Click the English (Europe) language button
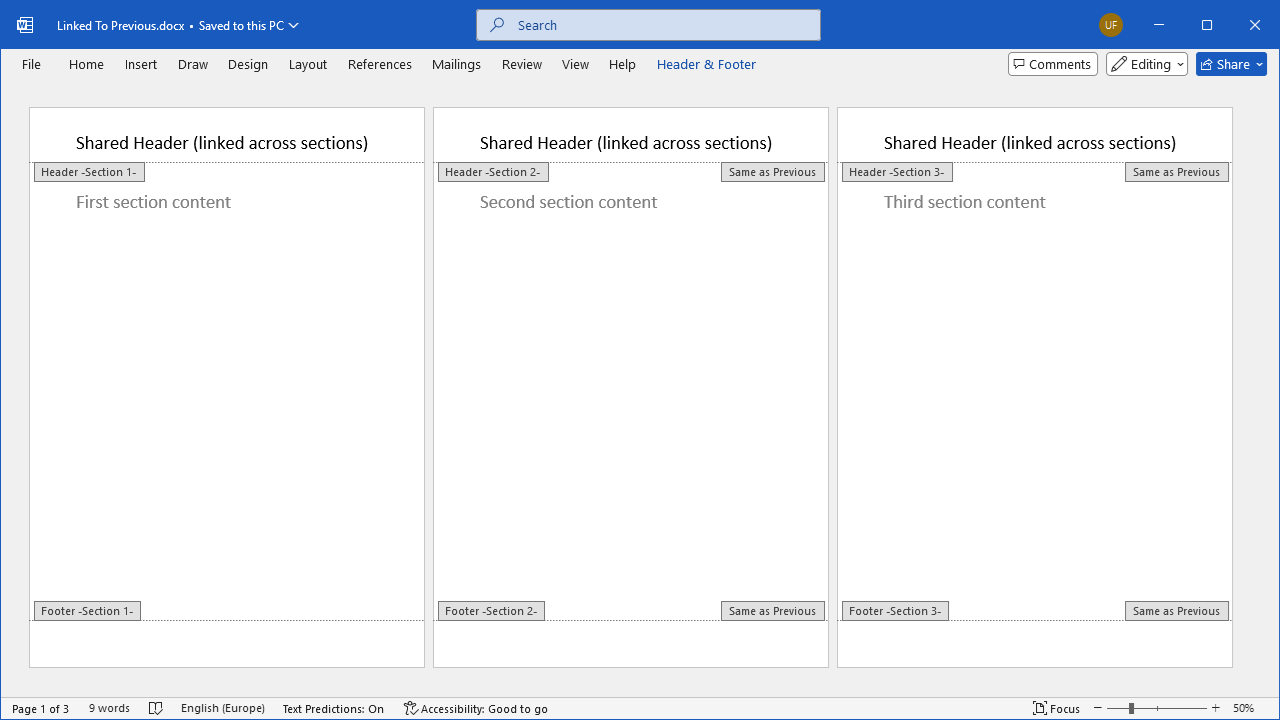Viewport: 1280px width, 720px height. [222, 708]
